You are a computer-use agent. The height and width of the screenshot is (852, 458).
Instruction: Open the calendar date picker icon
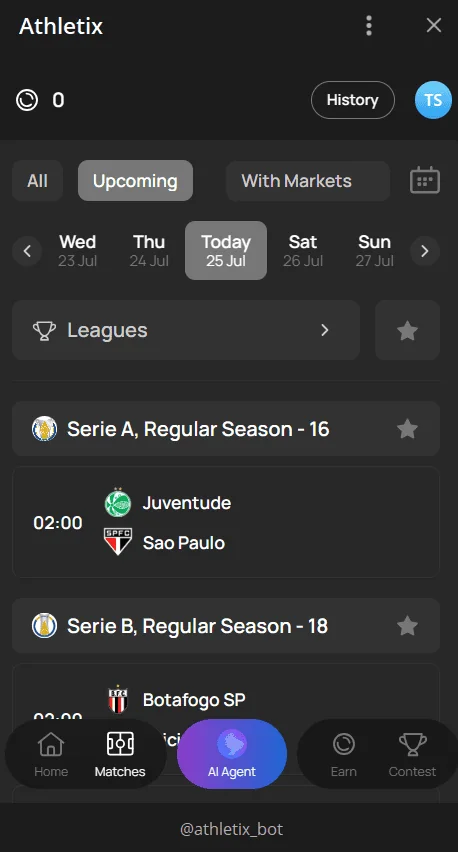[x=424, y=180]
